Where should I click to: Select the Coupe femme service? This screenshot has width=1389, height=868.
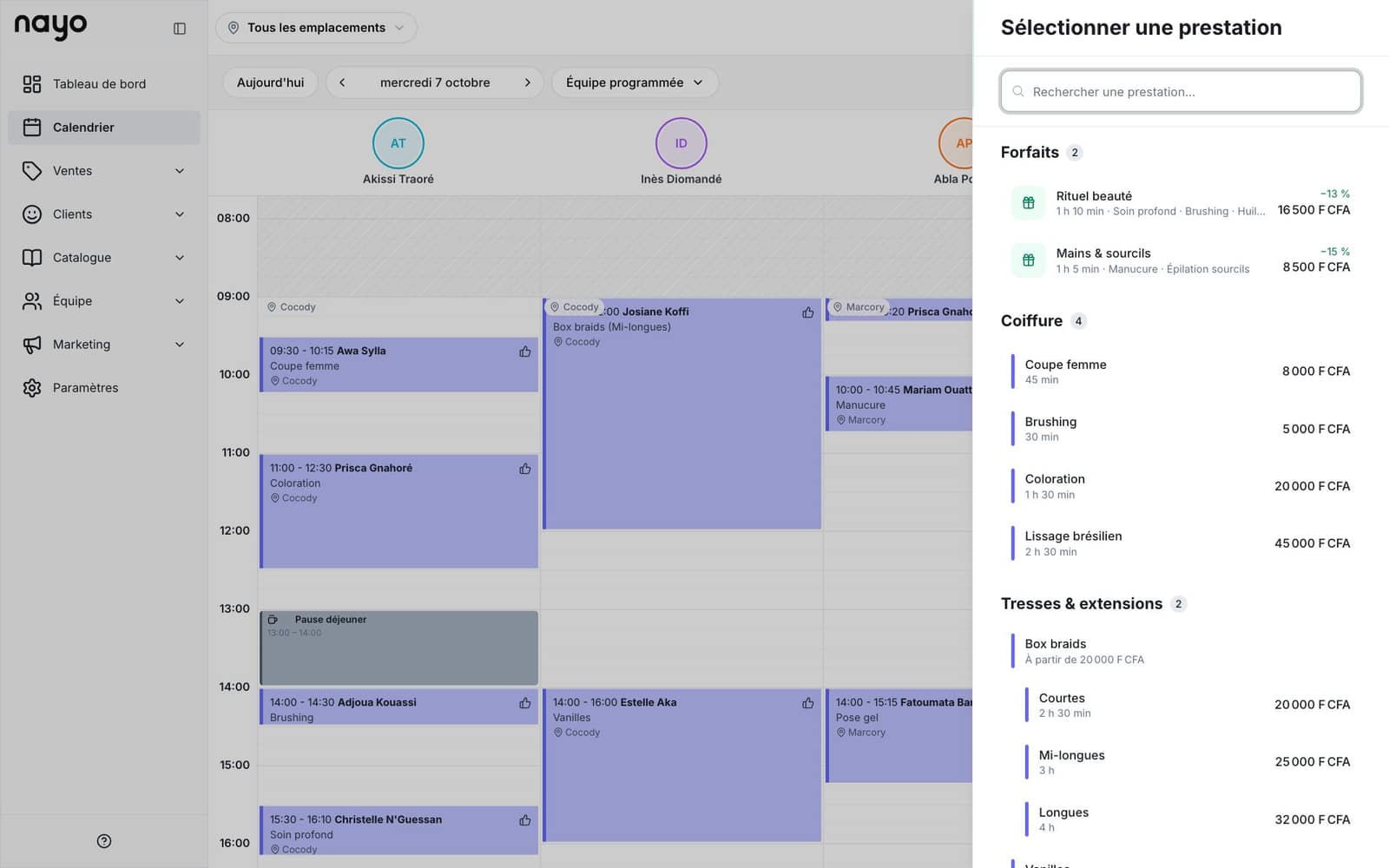coord(1181,372)
